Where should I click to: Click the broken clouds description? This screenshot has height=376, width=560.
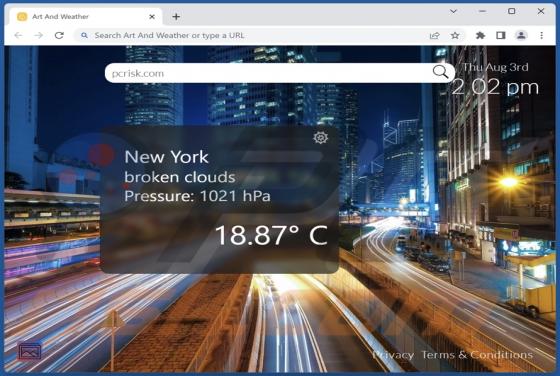point(180,177)
